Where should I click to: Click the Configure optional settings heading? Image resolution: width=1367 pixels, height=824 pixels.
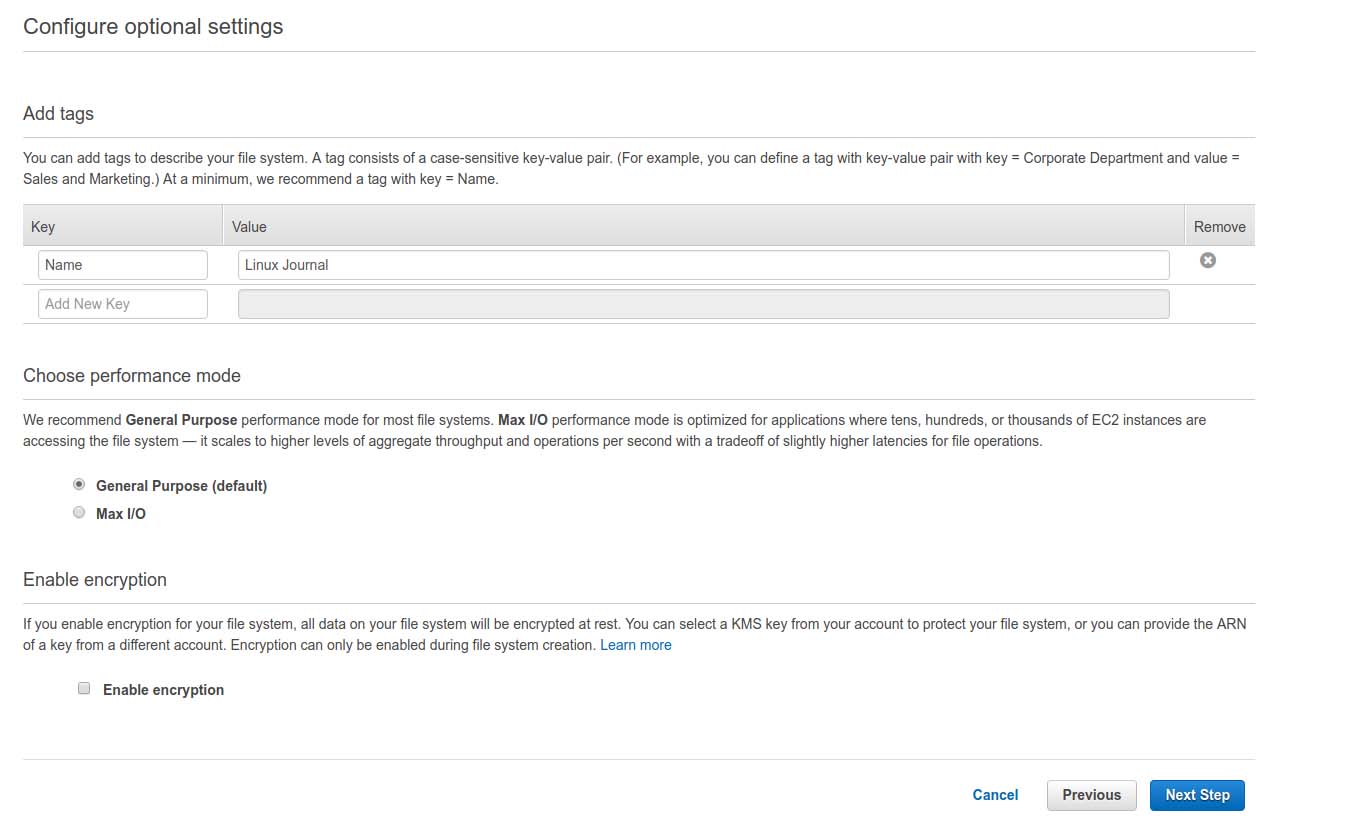(x=153, y=27)
